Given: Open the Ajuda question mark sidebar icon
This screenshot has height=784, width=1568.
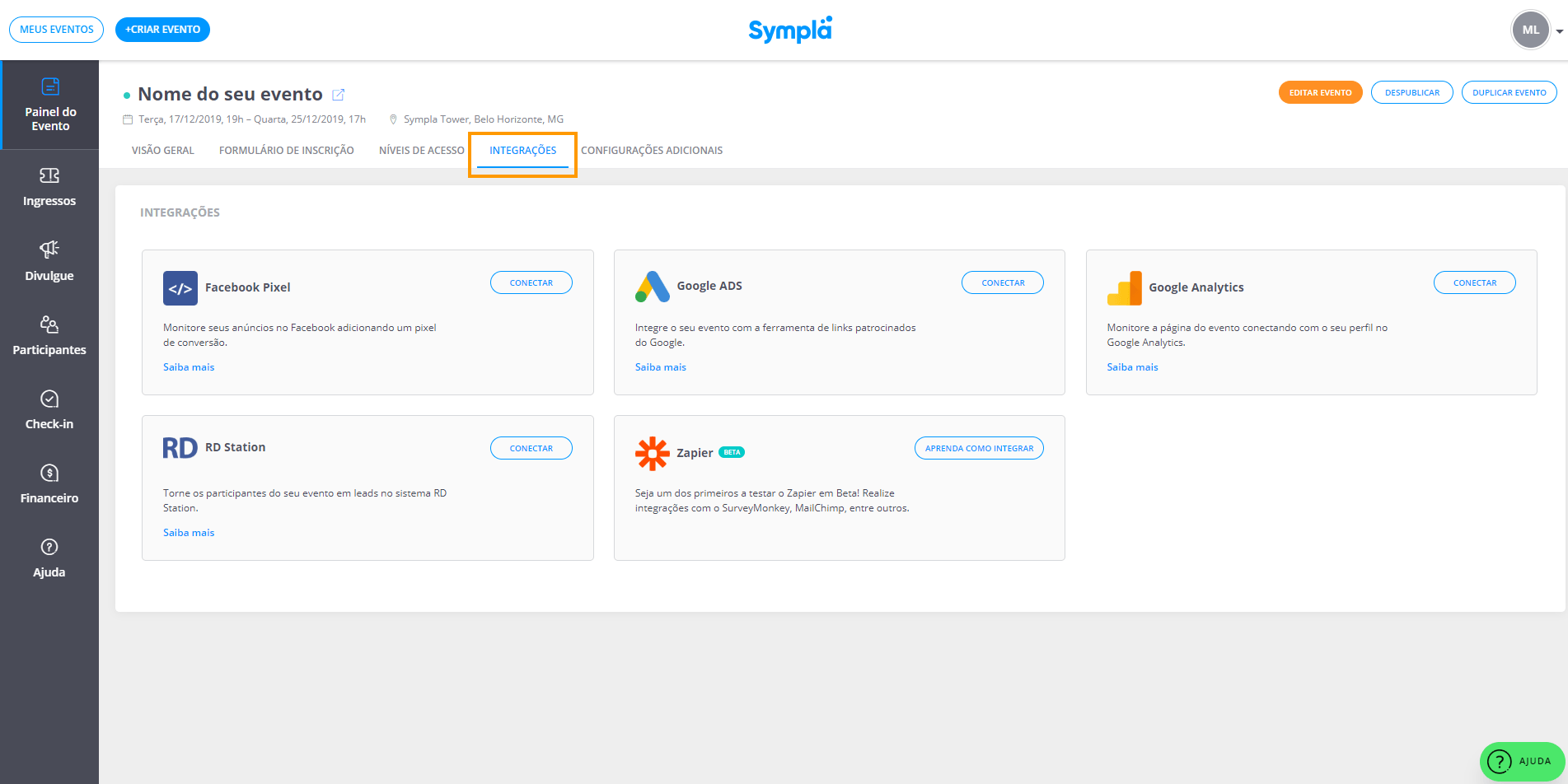Looking at the screenshot, I should tap(49, 547).
